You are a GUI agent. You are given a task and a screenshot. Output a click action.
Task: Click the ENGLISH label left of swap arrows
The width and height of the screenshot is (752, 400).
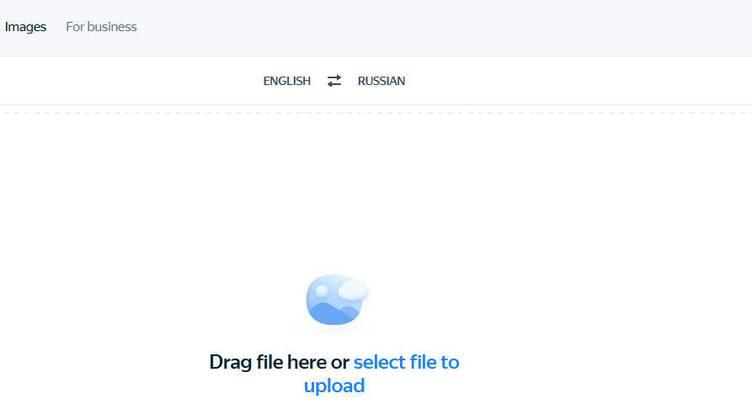(287, 81)
